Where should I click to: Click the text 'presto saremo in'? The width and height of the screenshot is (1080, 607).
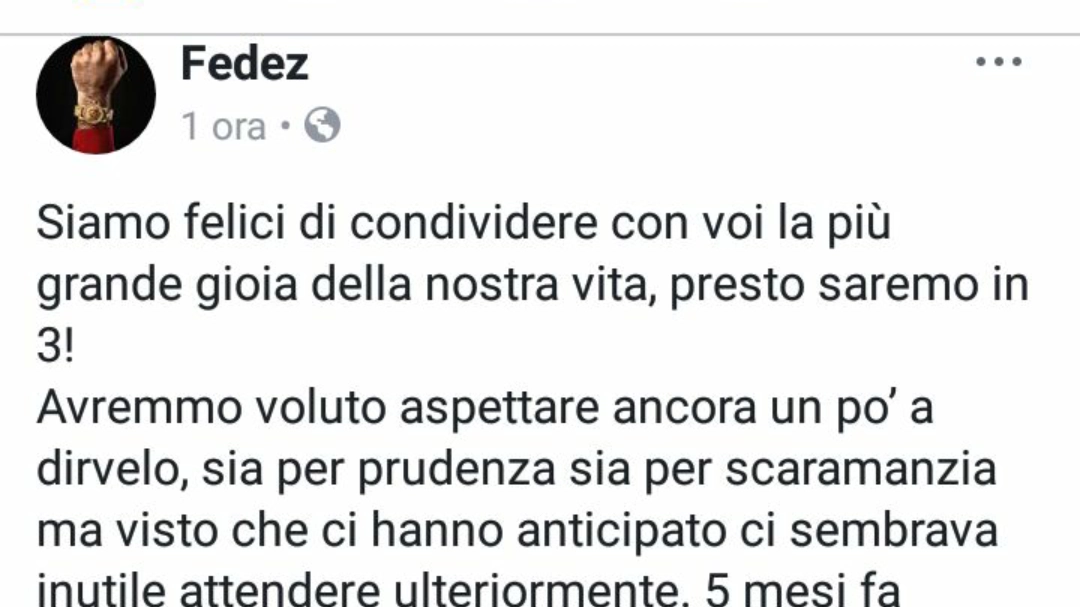[849, 285]
